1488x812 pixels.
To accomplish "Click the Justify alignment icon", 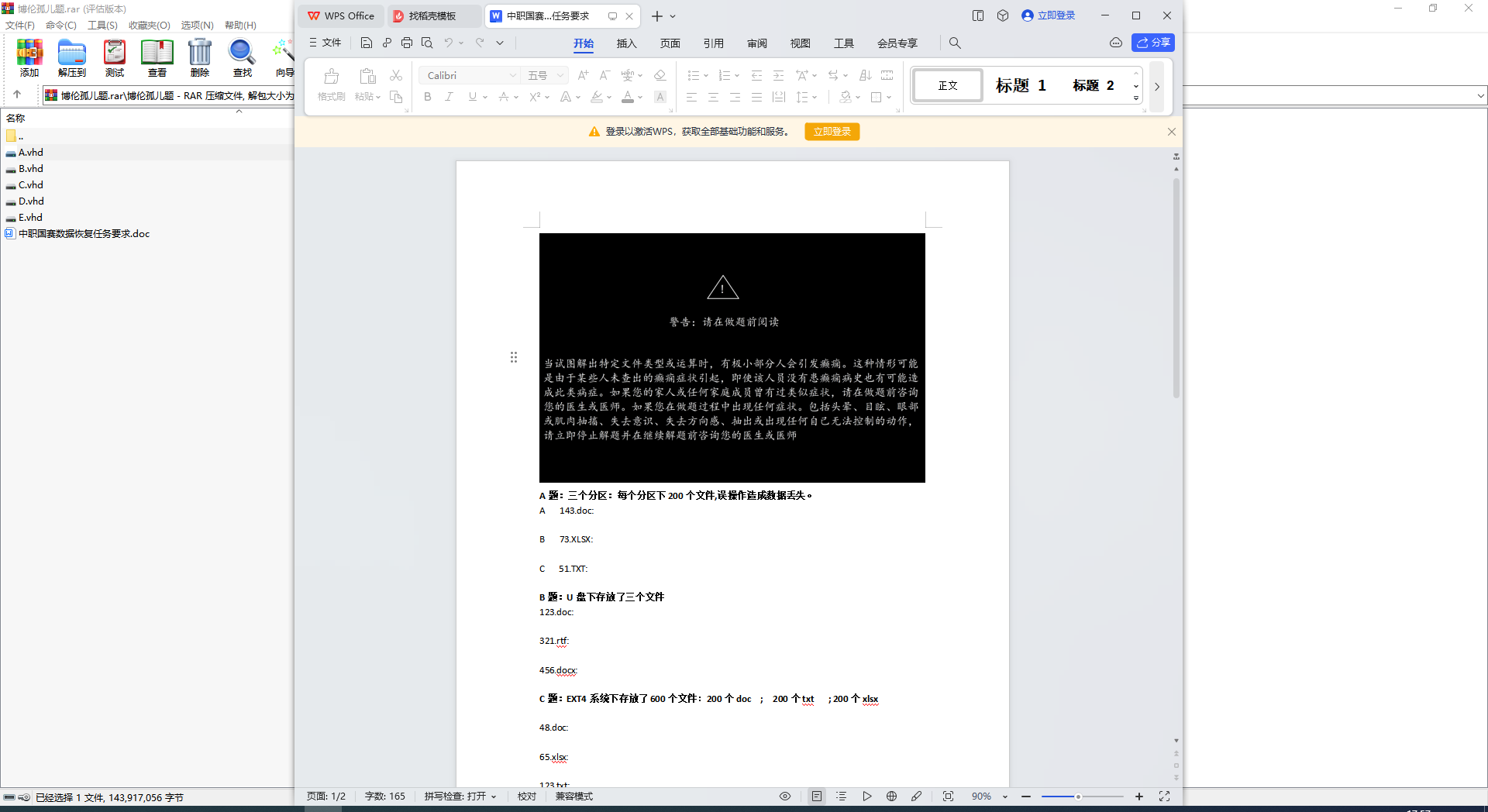I will [757, 97].
